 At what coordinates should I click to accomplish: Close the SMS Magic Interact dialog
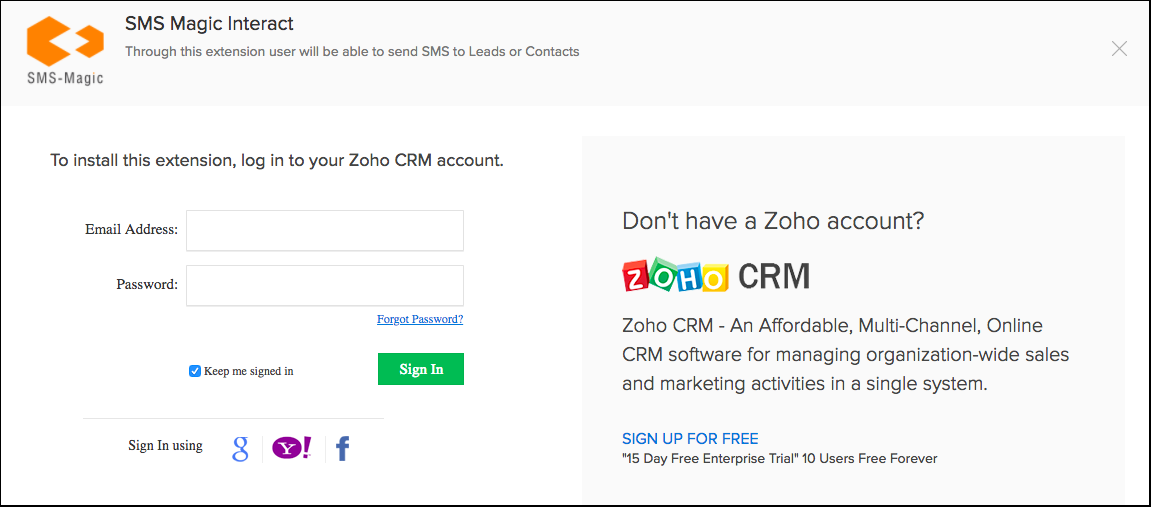(x=1119, y=49)
